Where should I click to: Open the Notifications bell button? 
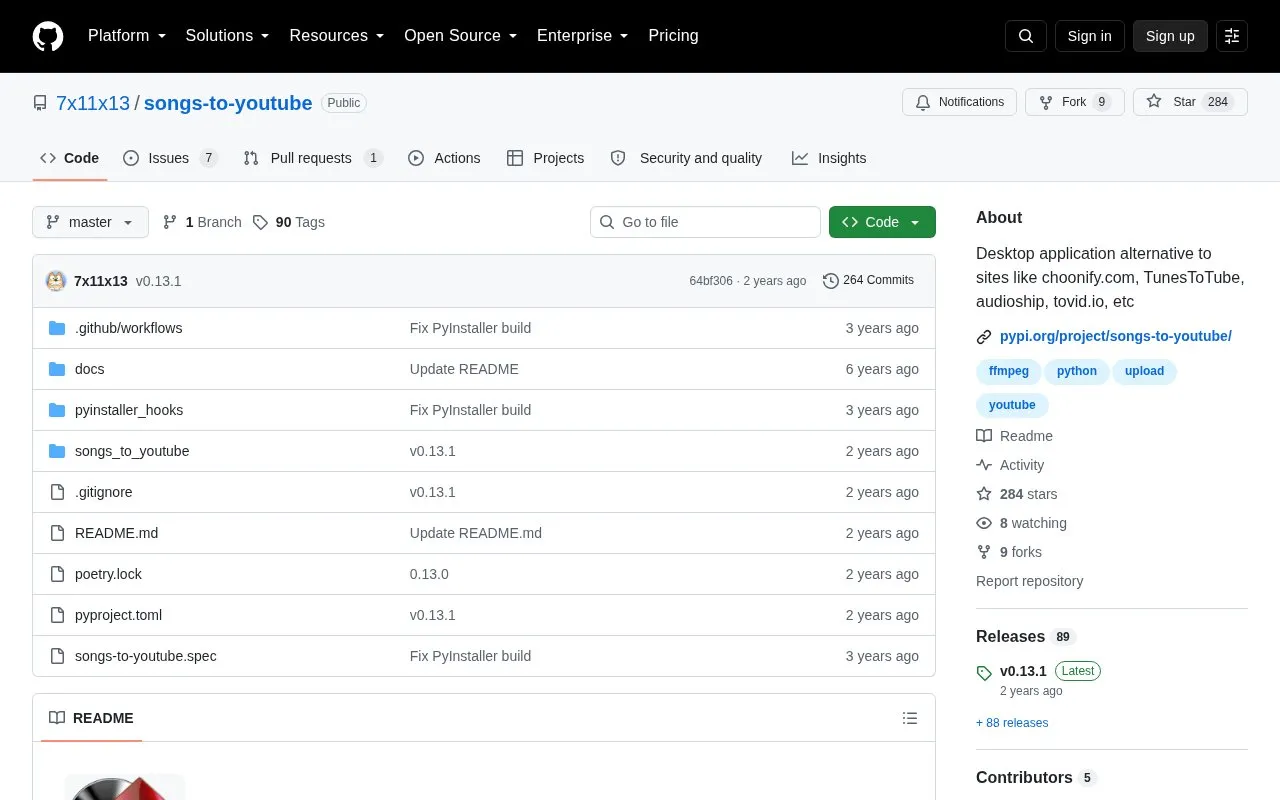tap(960, 102)
